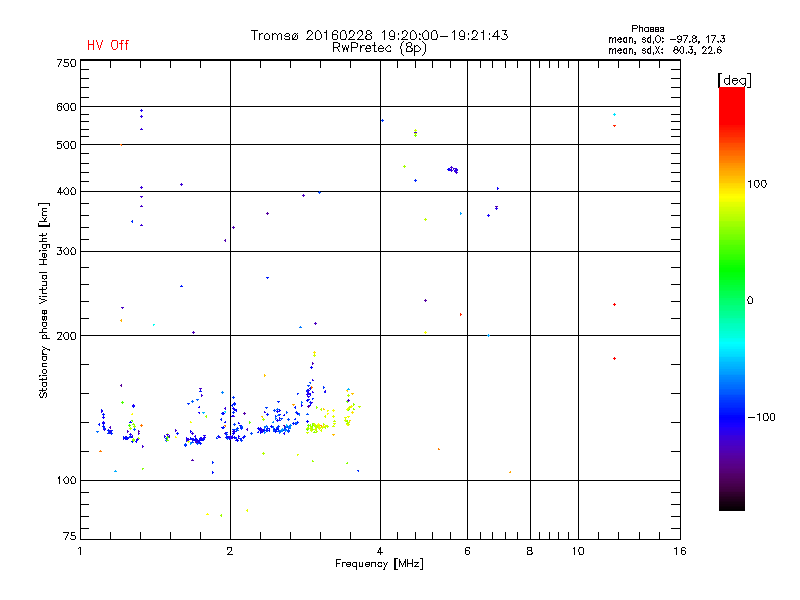Click the 'Phases' header label
800x600 pixels.
point(647,29)
